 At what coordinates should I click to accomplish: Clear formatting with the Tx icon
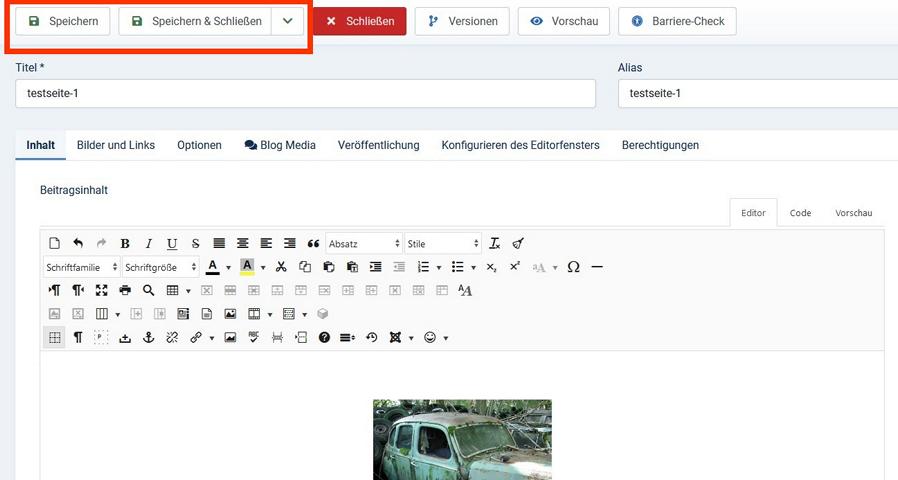coord(495,243)
